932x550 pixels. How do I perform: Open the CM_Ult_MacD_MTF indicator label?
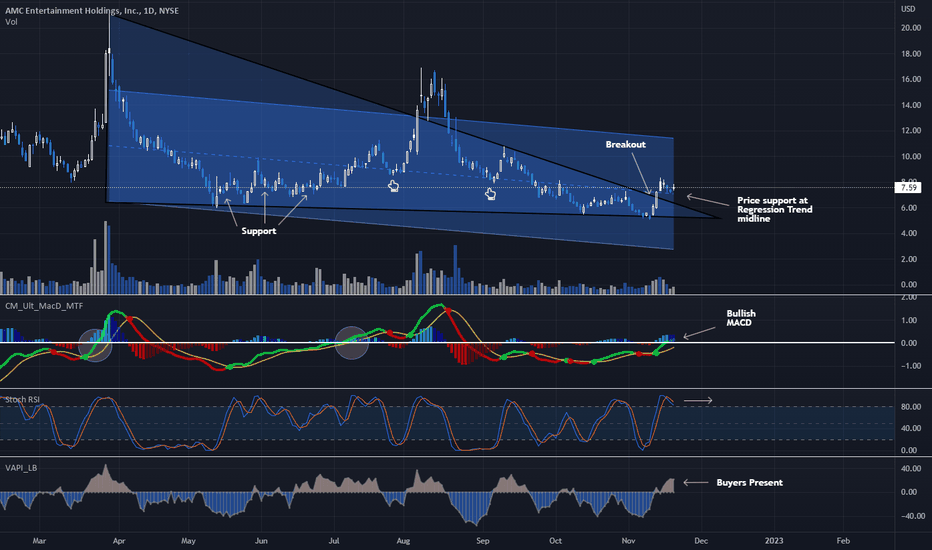click(x=44, y=306)
